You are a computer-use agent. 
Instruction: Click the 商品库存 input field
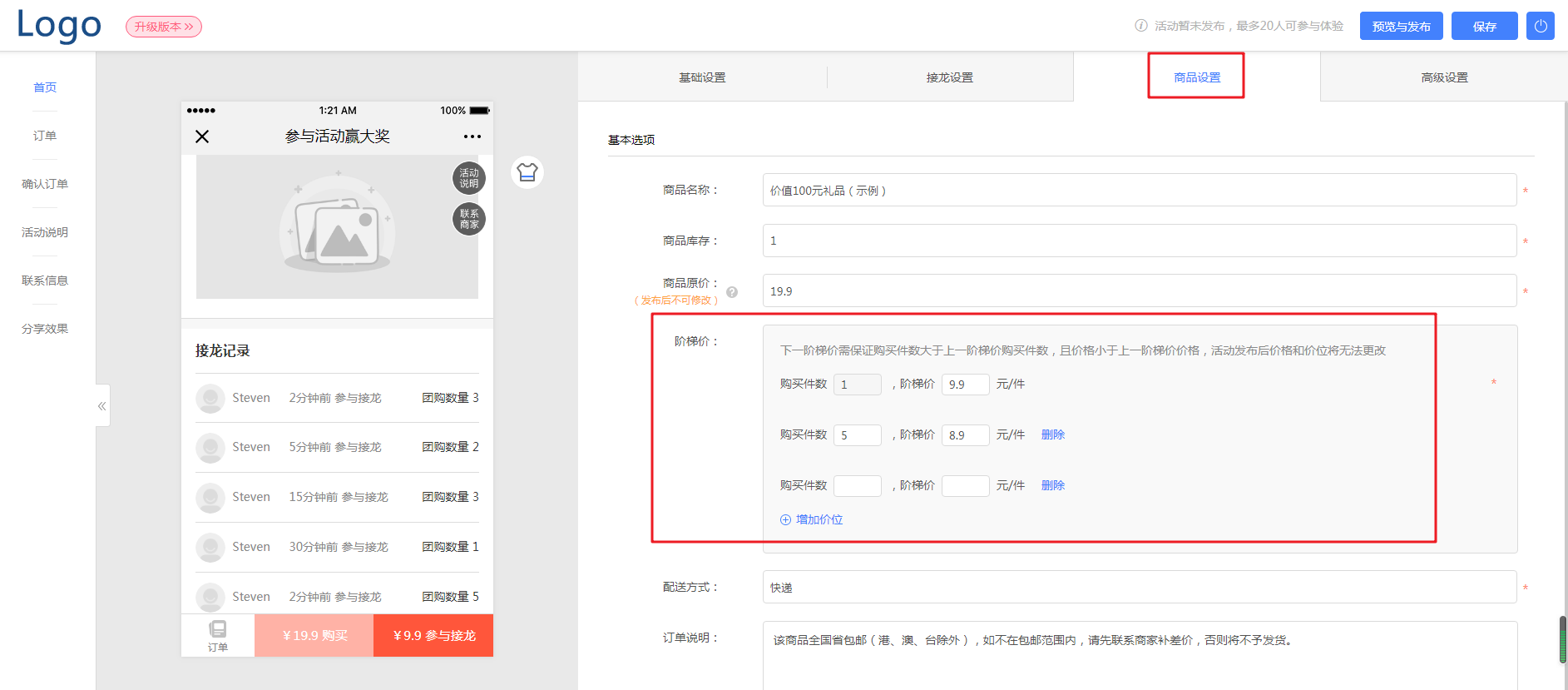1140,241
